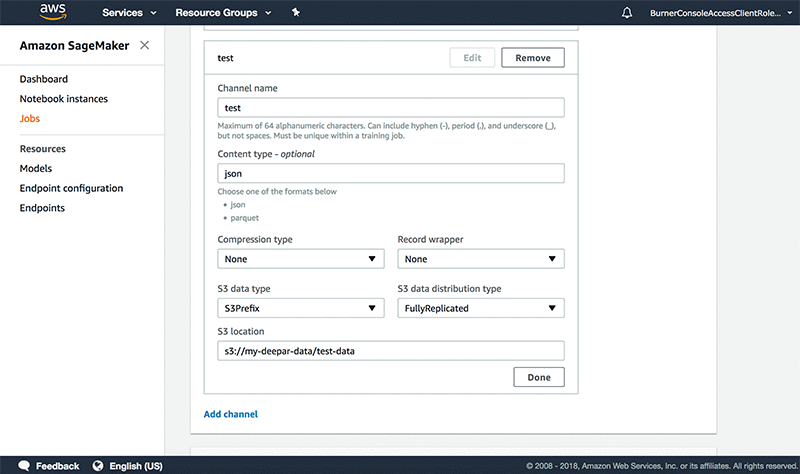
Task: Focus the Content type input field
Action: (391, 173)
